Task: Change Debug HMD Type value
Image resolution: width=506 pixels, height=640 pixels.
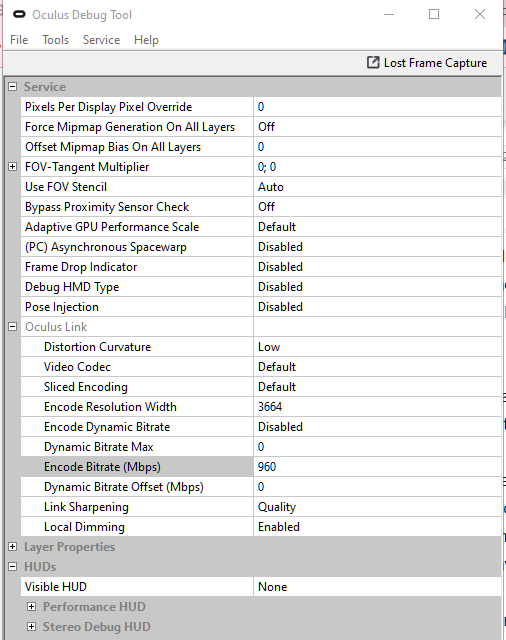Action: pyautogui.click(x=377, y=287)
